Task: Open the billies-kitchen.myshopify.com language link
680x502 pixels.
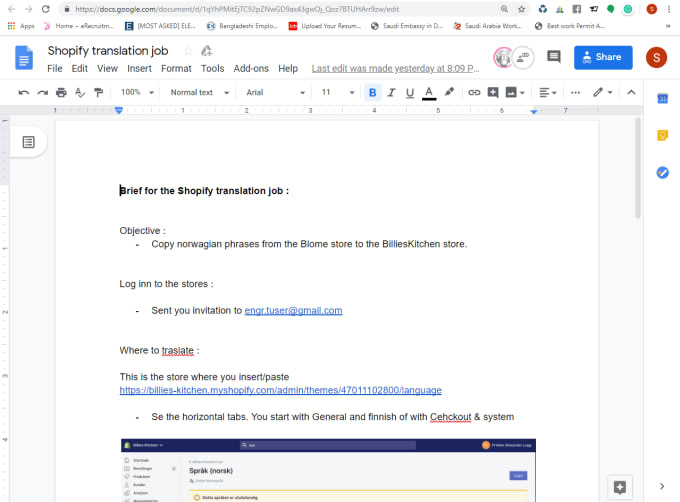Action: coord(281,390)
